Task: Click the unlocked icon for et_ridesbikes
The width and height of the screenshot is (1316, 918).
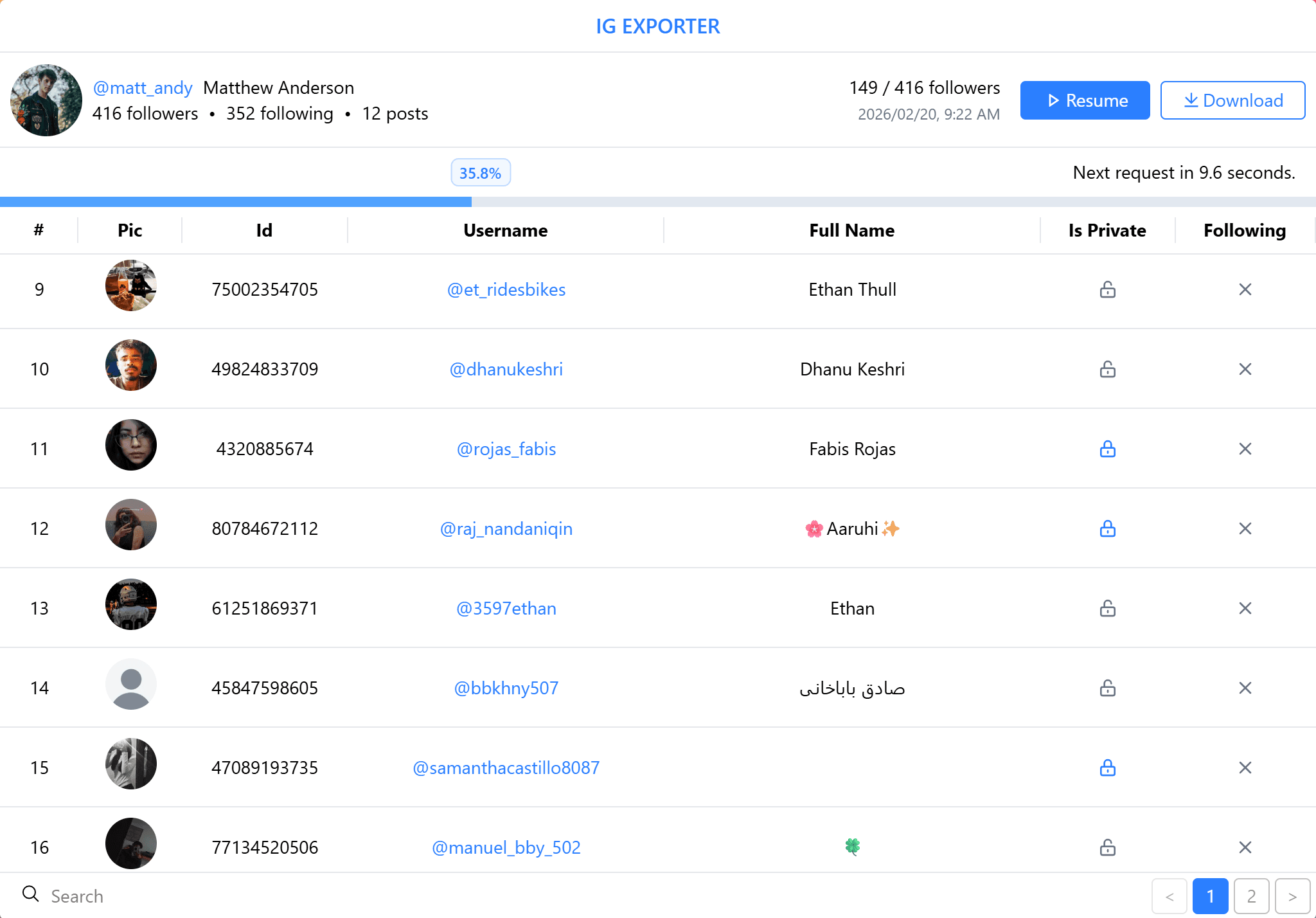Action: (1107, 289)
